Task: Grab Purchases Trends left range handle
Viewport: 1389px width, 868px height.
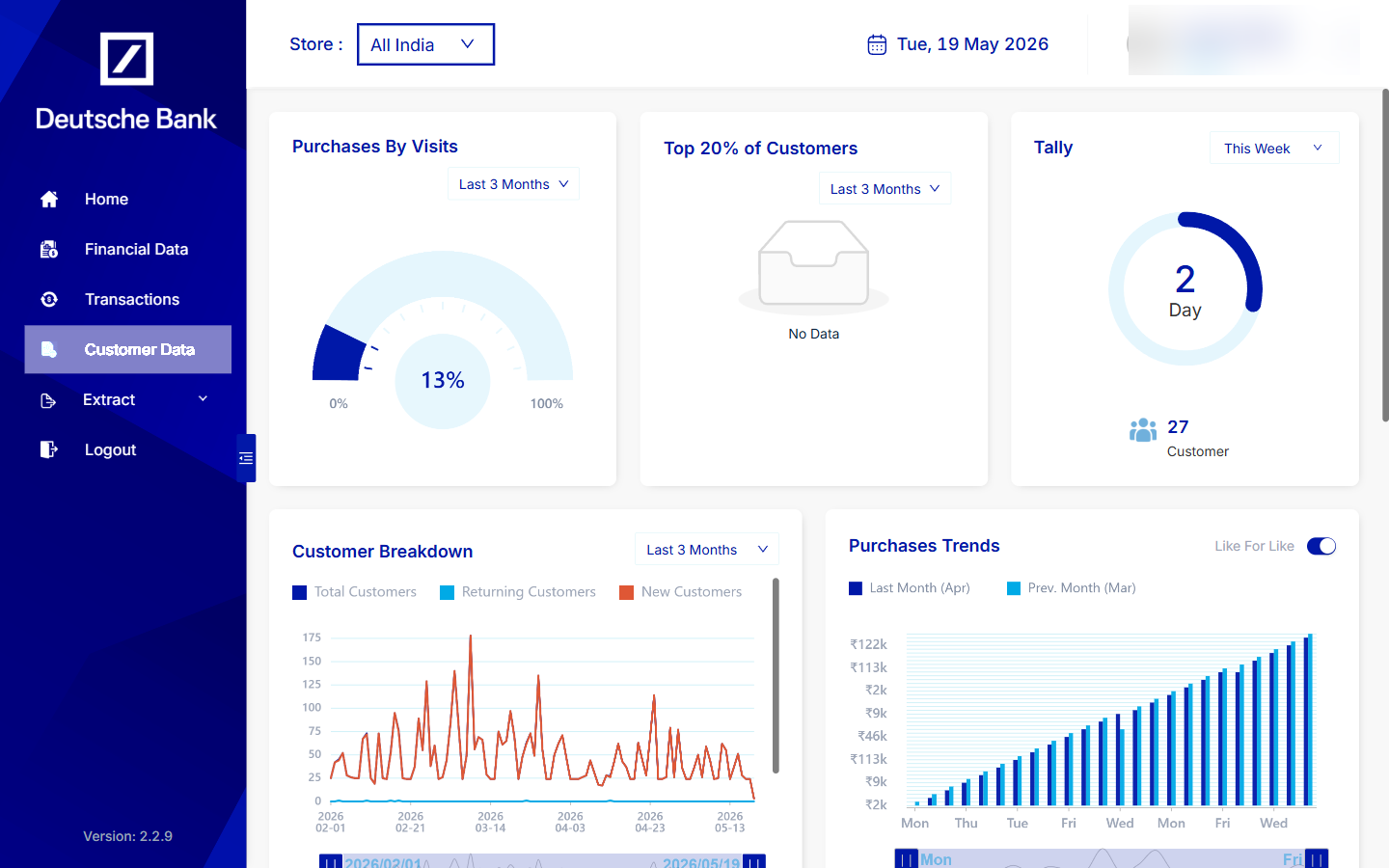Action: click(x=906, y=858)
